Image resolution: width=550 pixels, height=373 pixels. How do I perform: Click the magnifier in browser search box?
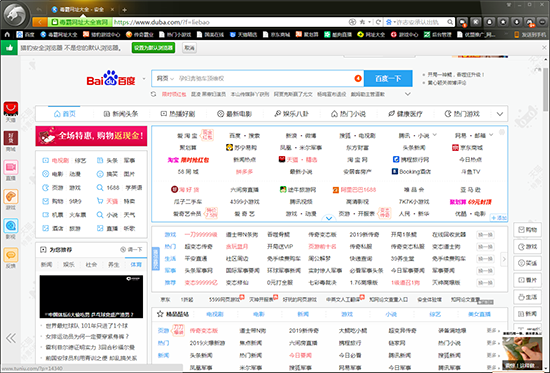450,22
